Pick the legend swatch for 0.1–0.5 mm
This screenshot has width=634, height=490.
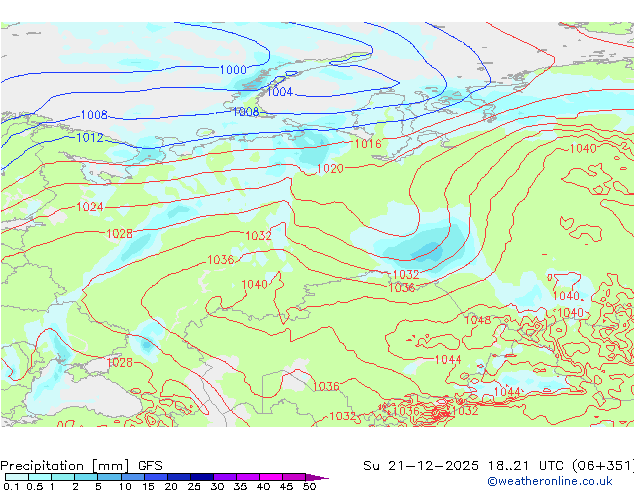tap(17, 477)
